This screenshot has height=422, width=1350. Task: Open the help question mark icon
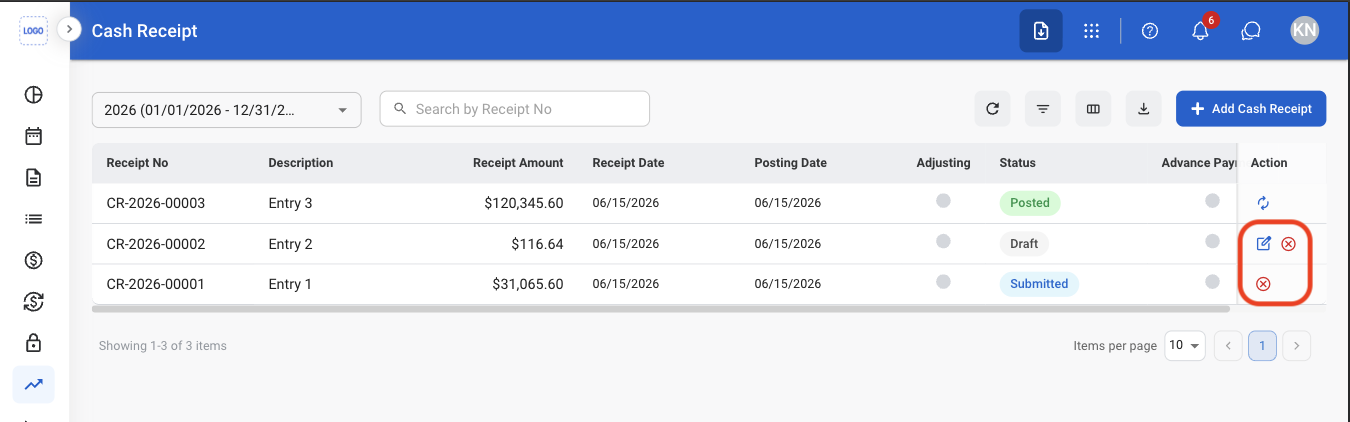click(x=1150, y=31)
